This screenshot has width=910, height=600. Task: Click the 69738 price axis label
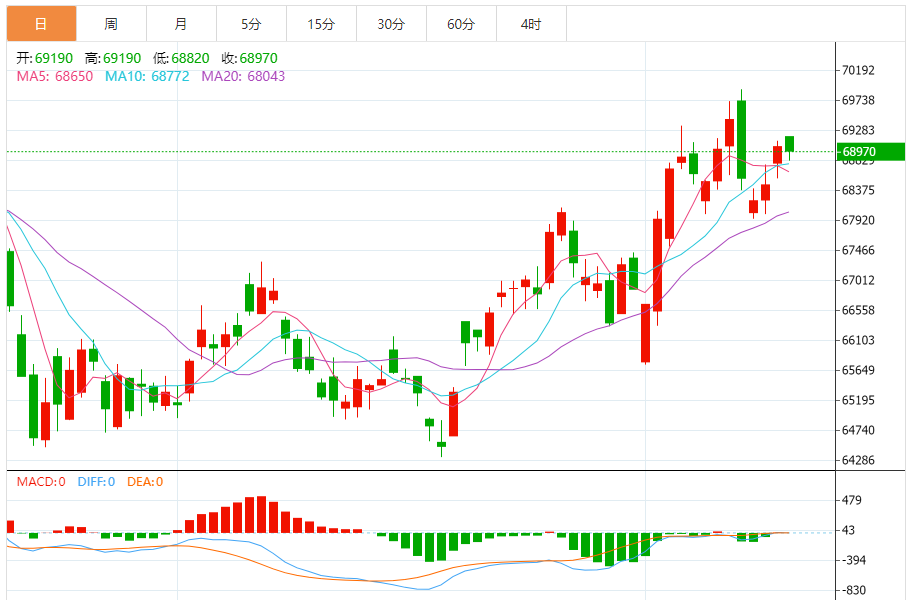858,100
